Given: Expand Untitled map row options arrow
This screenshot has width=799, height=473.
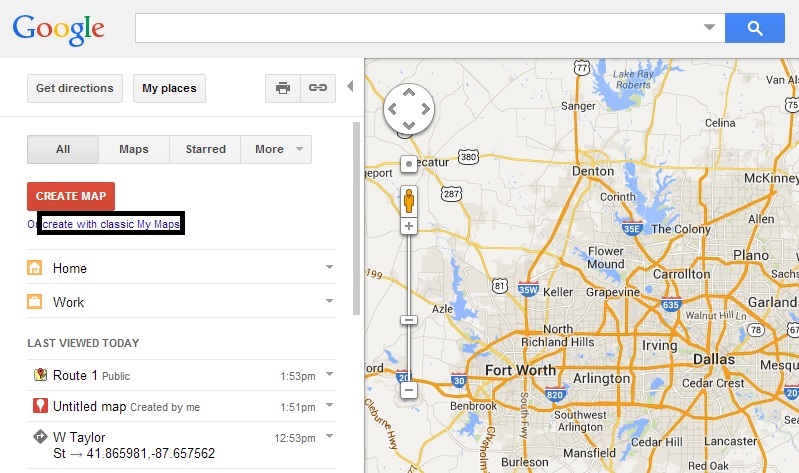Looking at the screenshot, I should coord(330,405).
